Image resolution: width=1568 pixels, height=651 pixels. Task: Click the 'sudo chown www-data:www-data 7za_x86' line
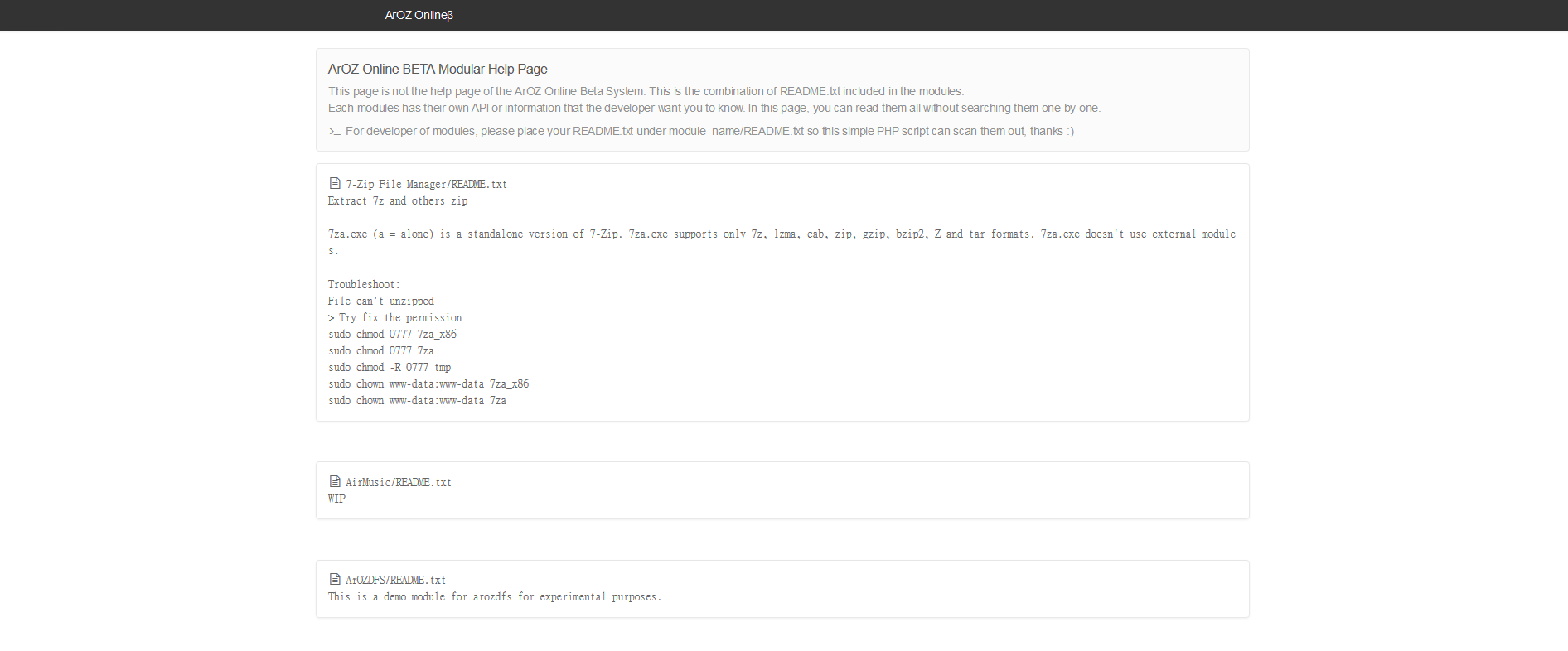click(x=428, y=384)
